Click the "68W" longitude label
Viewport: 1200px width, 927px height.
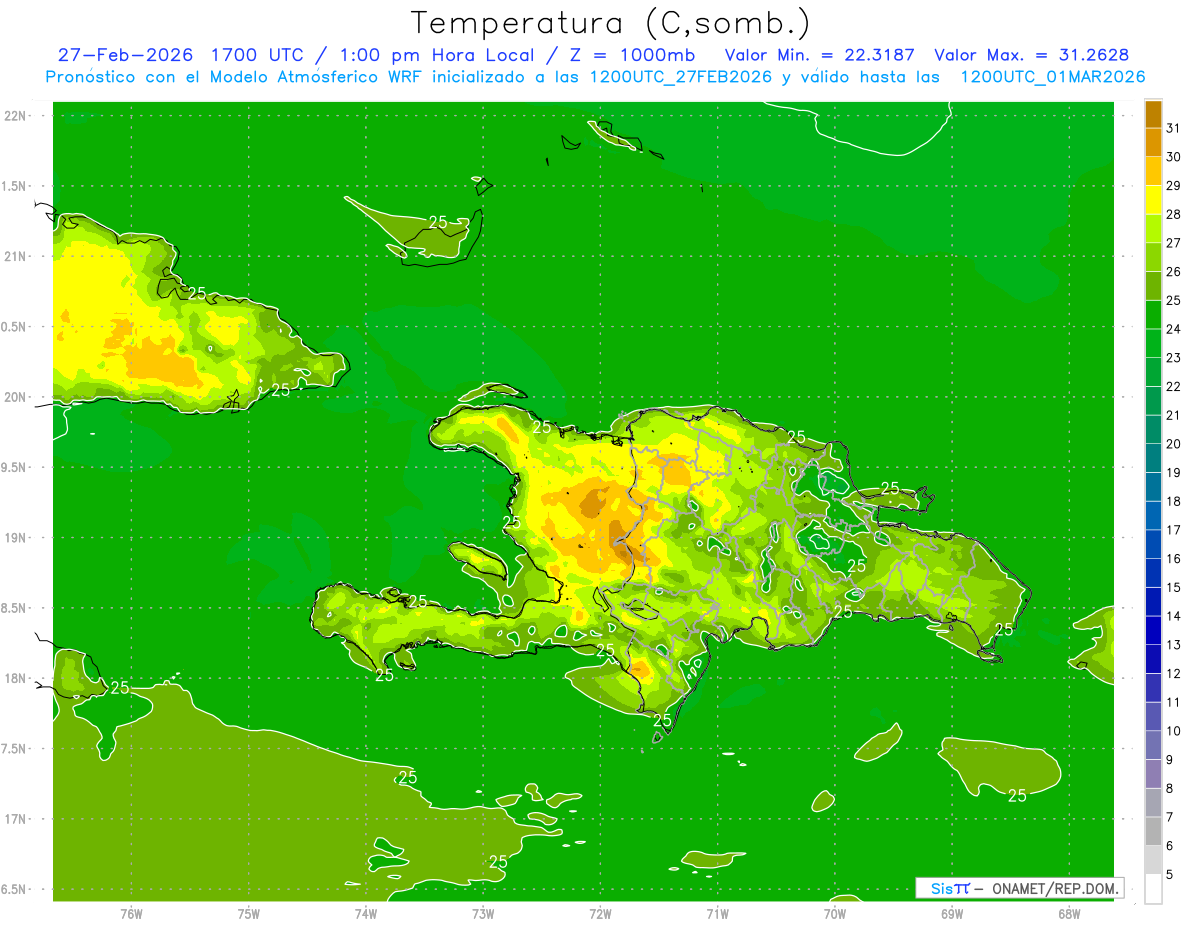(1069, 913)
